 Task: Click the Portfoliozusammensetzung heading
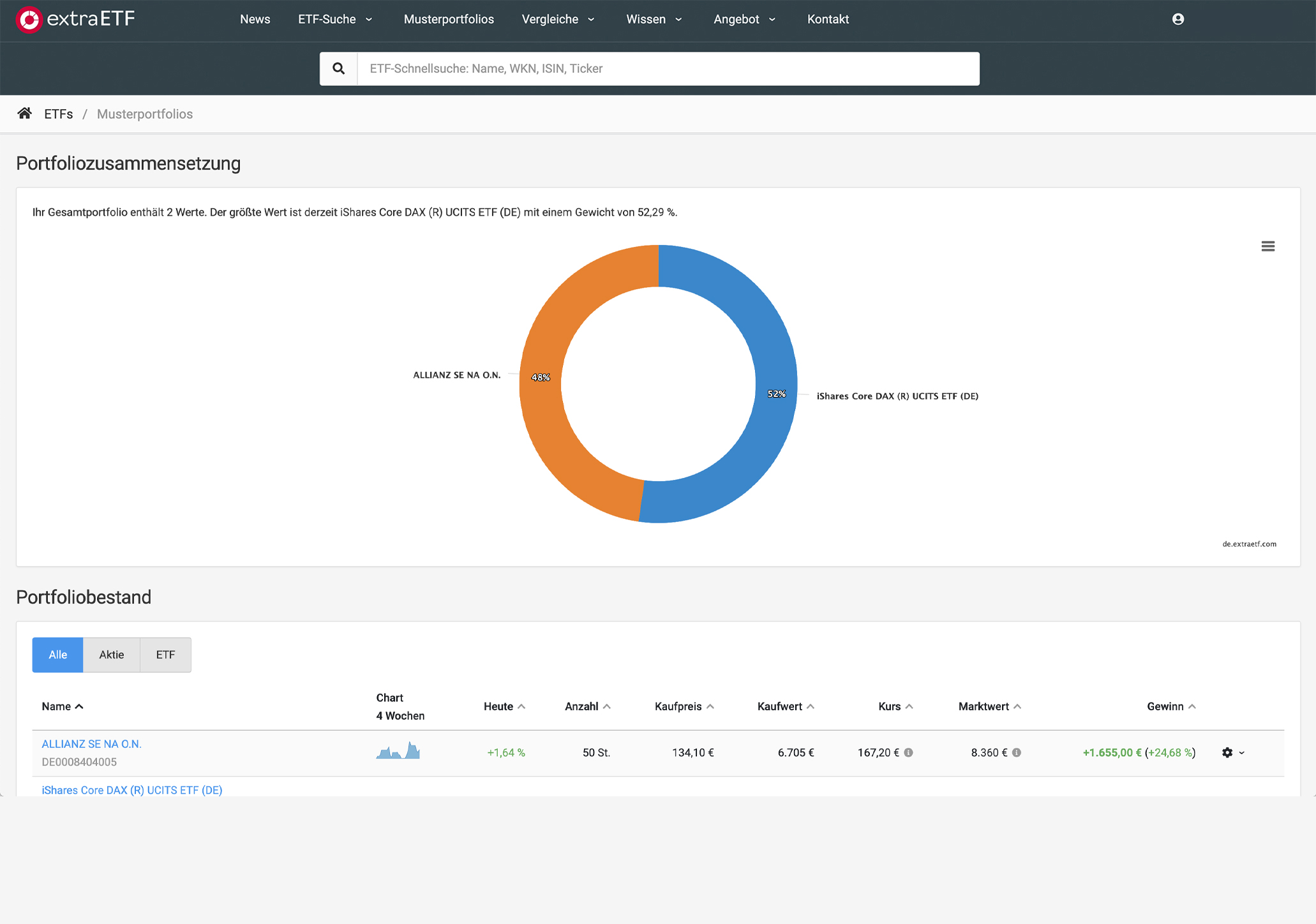[128, 163]
